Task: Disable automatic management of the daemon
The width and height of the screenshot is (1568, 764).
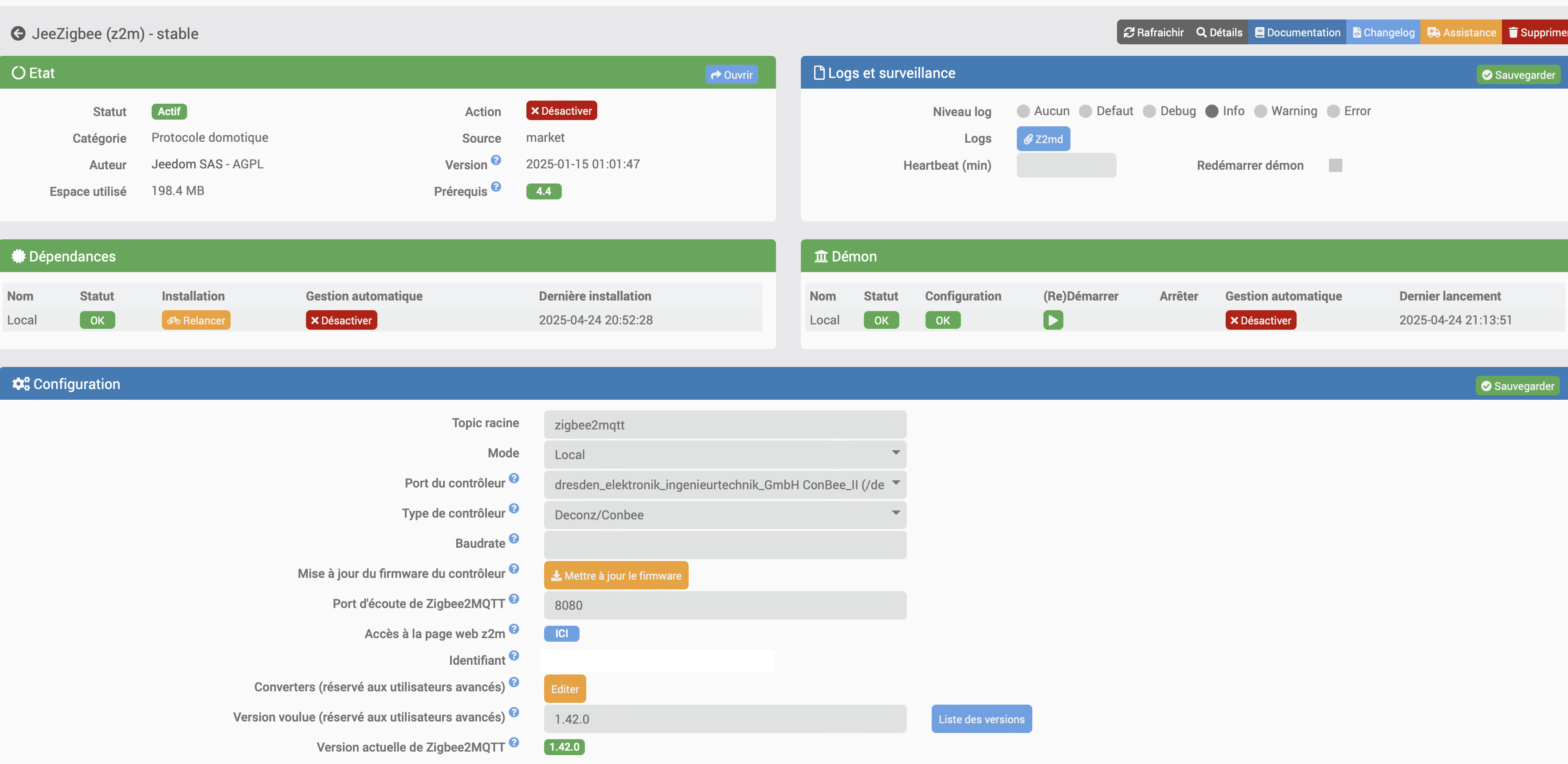Action: point(1261,320)
